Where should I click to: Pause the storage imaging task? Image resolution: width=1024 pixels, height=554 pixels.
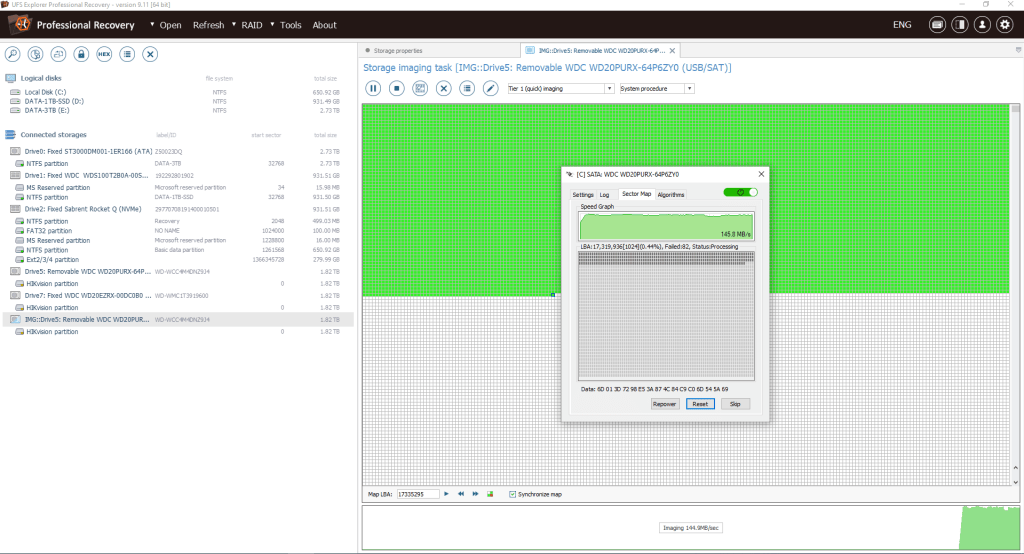click(372, 88)
